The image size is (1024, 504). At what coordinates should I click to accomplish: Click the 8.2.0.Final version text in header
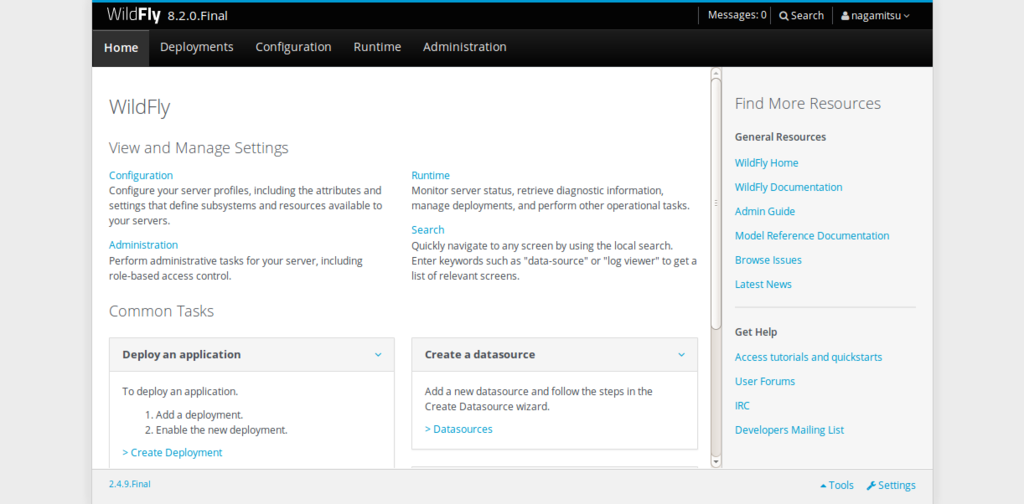(198, 16)
